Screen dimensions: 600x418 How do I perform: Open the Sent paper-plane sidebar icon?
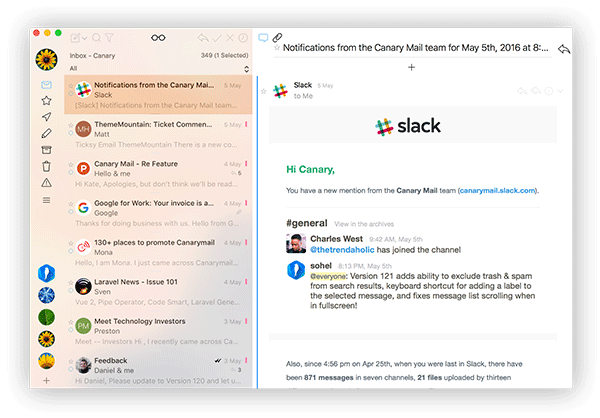pyautogui.click(x=46, y=117)
